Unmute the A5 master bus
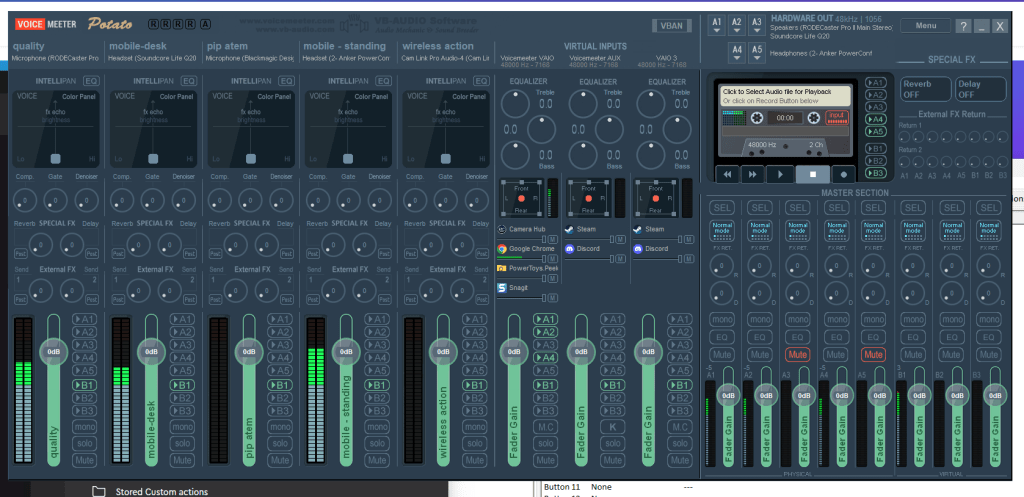Image resolution: width=1024 pixels, height=497 pixels. pos(873,355)
